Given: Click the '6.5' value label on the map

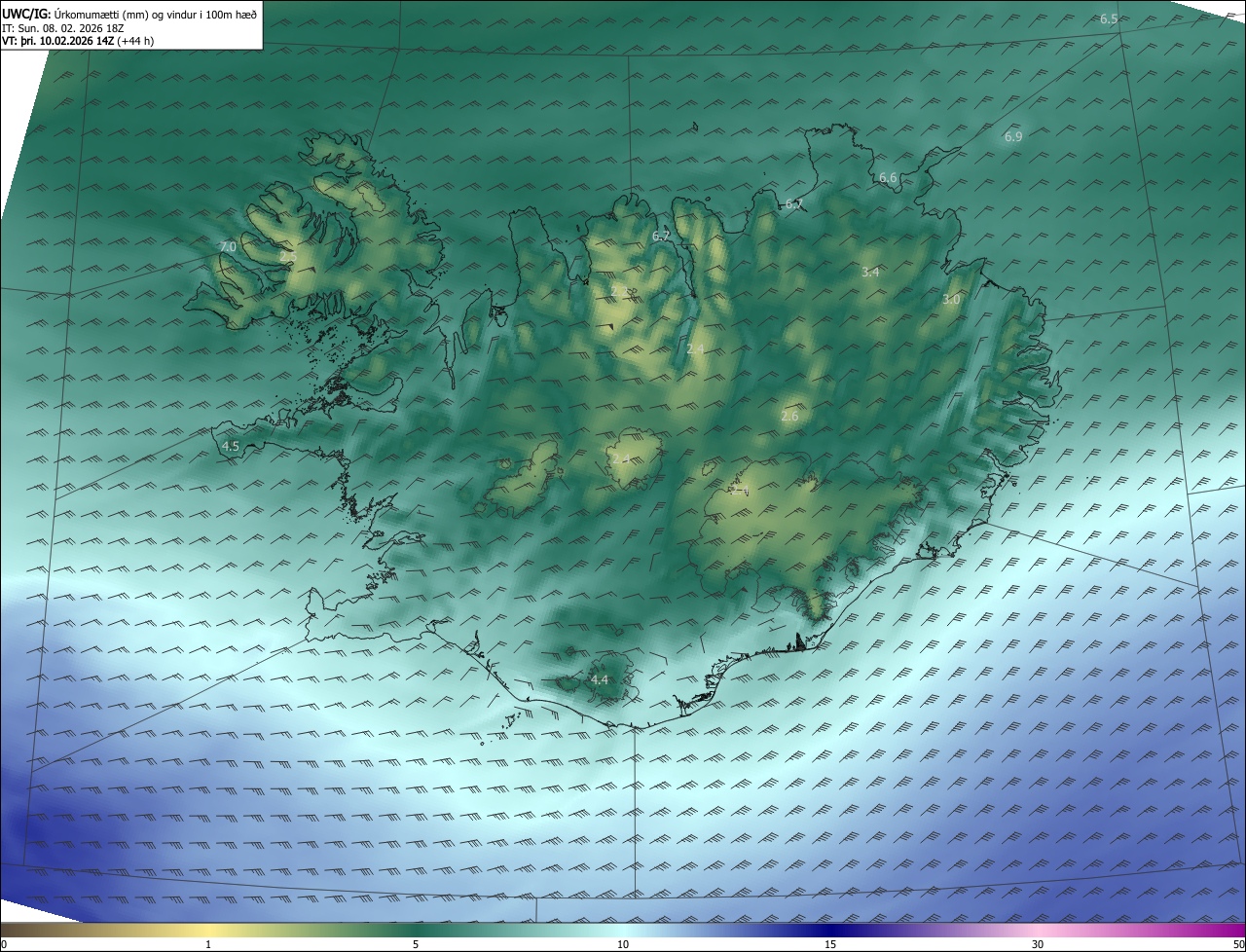Looking at the screenshot, I should click(1109, 19).
